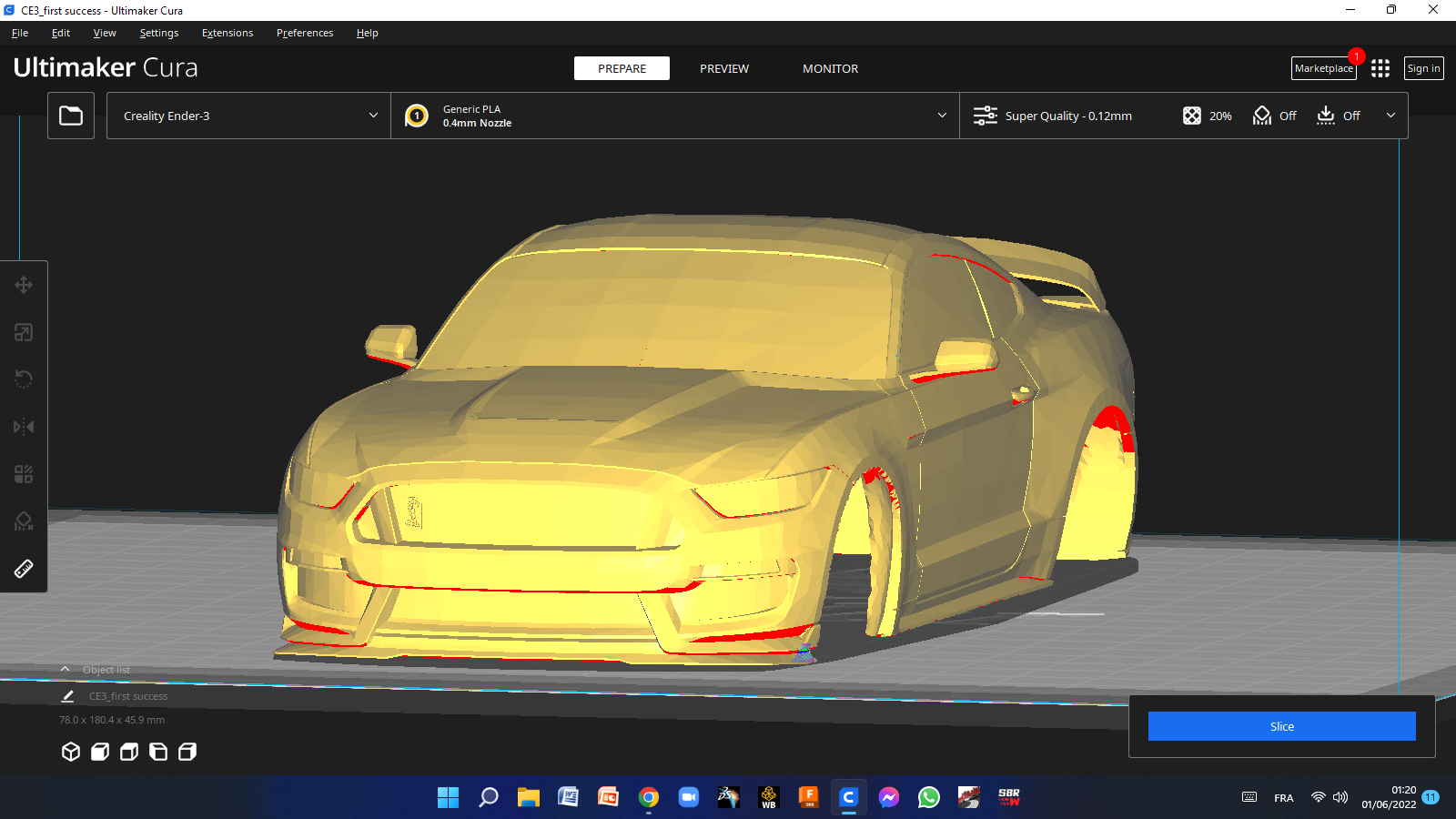
Task: Select the Rotate tool in the left toolbar
Action: (x=24, y=379)
